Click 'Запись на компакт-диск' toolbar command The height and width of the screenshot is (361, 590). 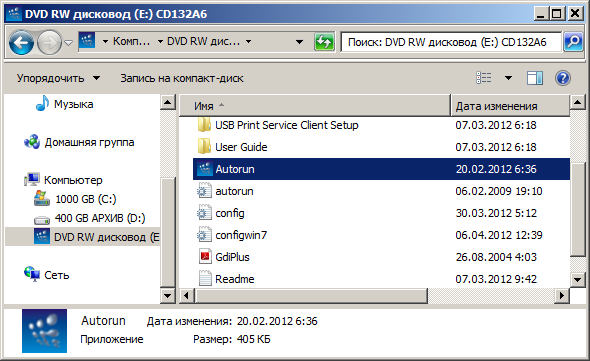coord(182,78)
